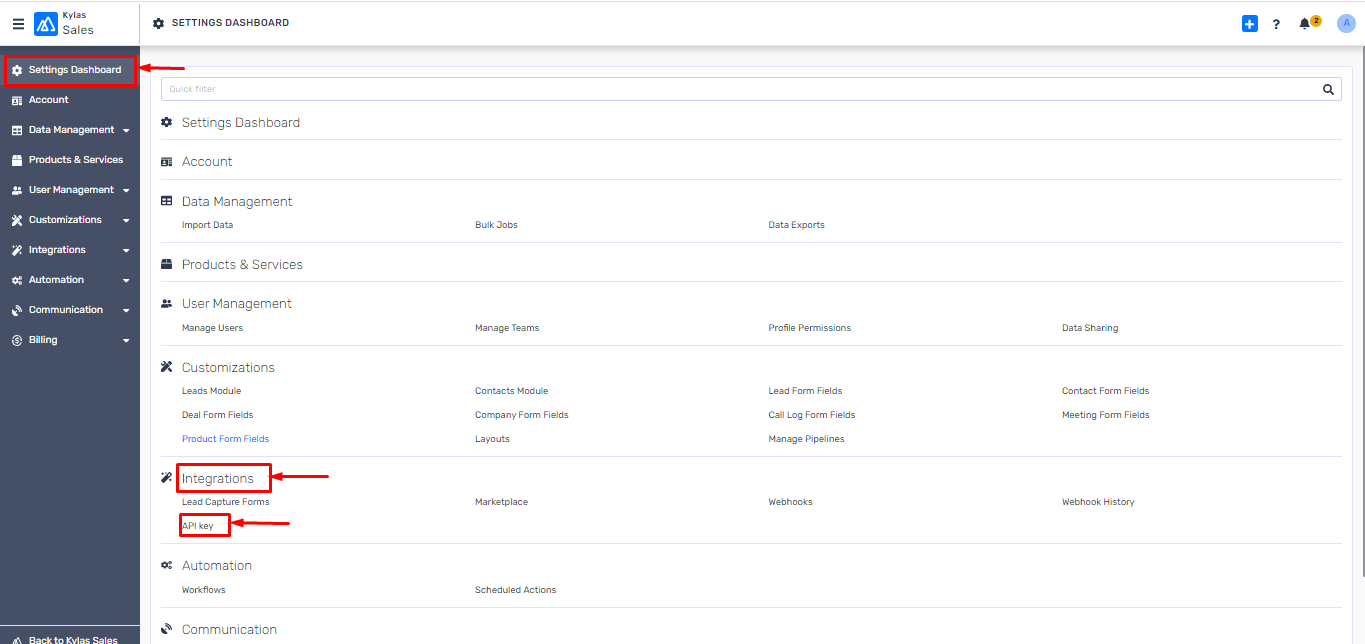The width and height of the screenshot is (1365, 644).
Task: Toggle the hamburger menu icon
Action: pyautogui.click(x=18, y=24)
